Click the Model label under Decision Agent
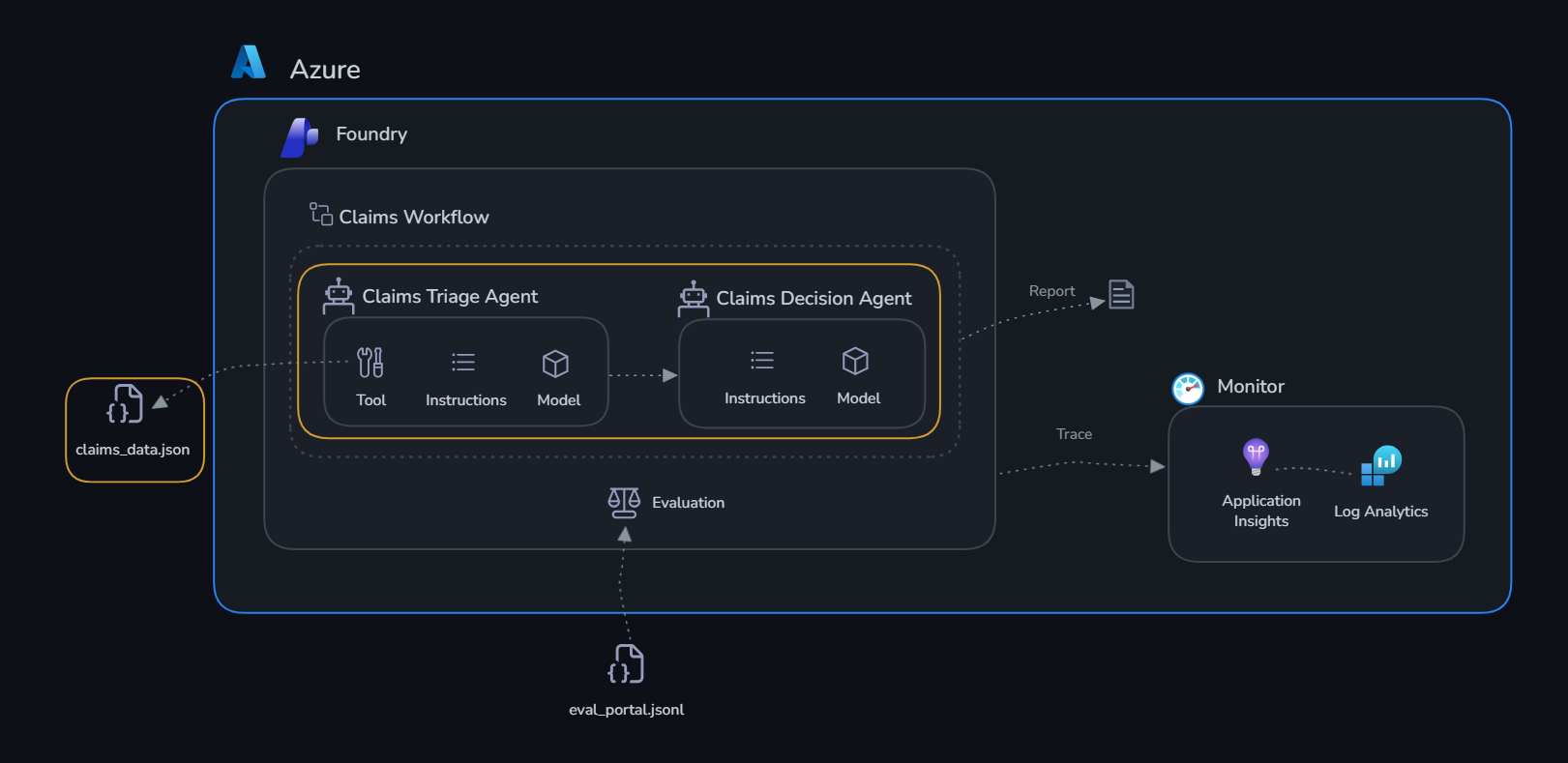Viewport: 1568px width, 763px height. coord(859,398)
